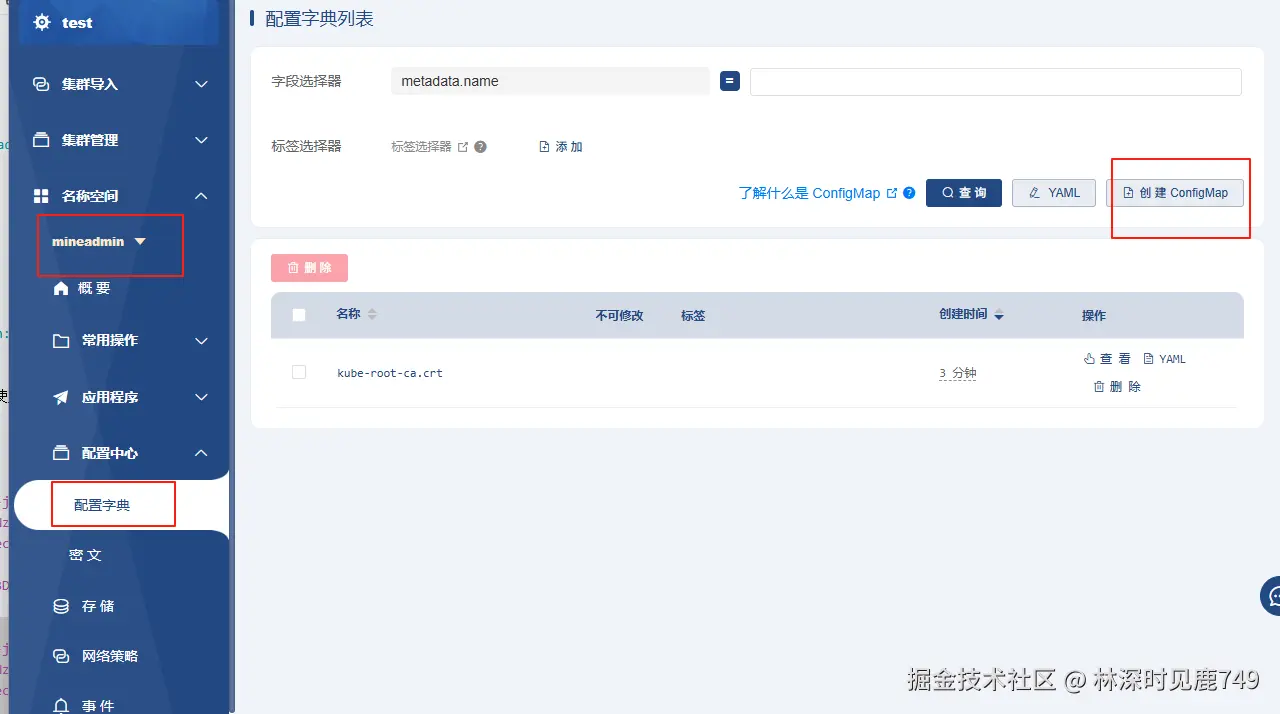Click the 删除 button above the table
Screen dimensions: 1280x714
(x=309, y=268)
